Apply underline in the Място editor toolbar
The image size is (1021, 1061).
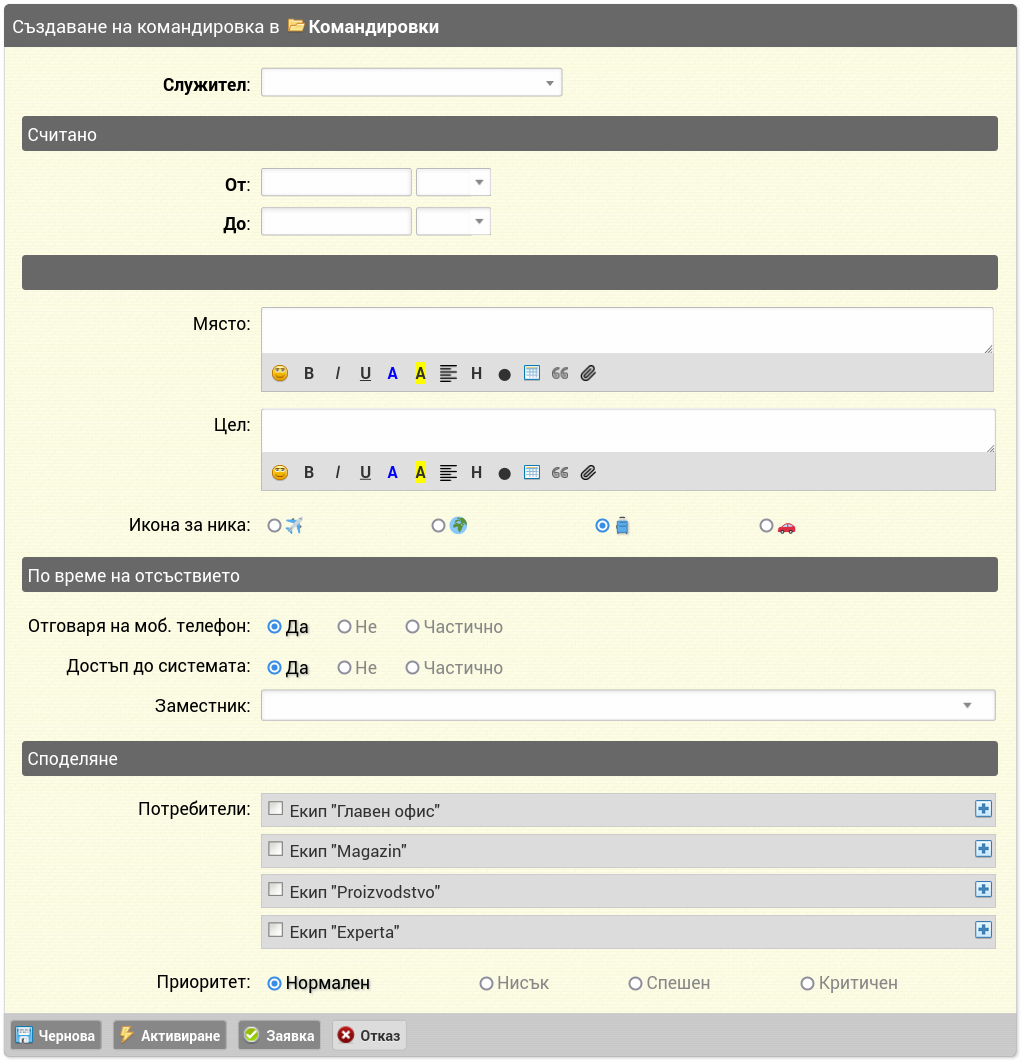pyautogui.click(x=365, y=374)
